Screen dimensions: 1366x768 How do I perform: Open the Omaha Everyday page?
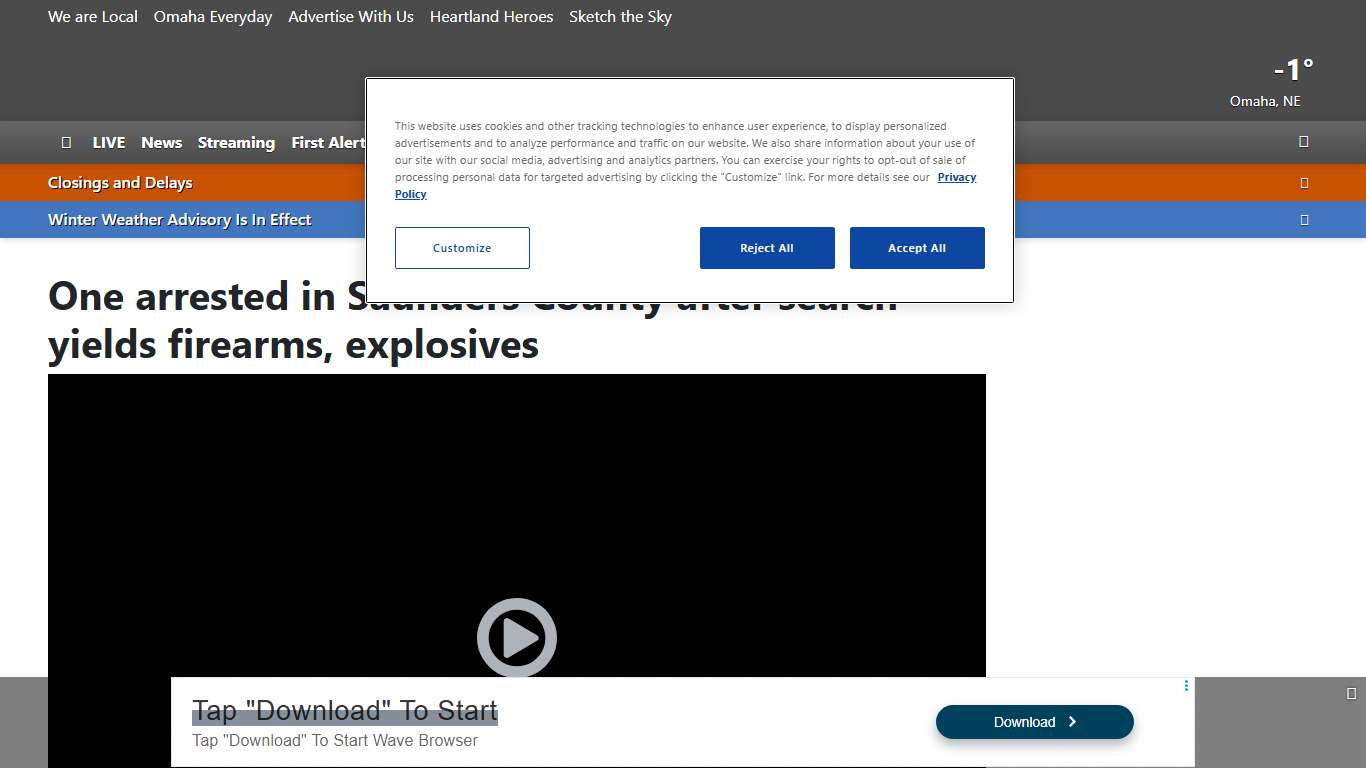tap(213, 17)
